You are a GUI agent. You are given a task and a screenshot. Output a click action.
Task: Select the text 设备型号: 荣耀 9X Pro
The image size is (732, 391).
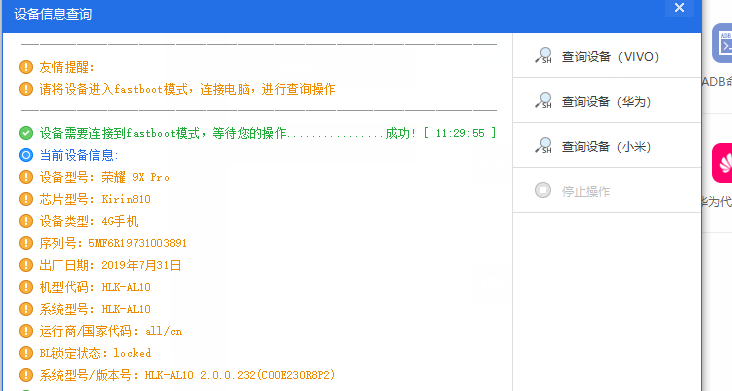tap(105, 177)
